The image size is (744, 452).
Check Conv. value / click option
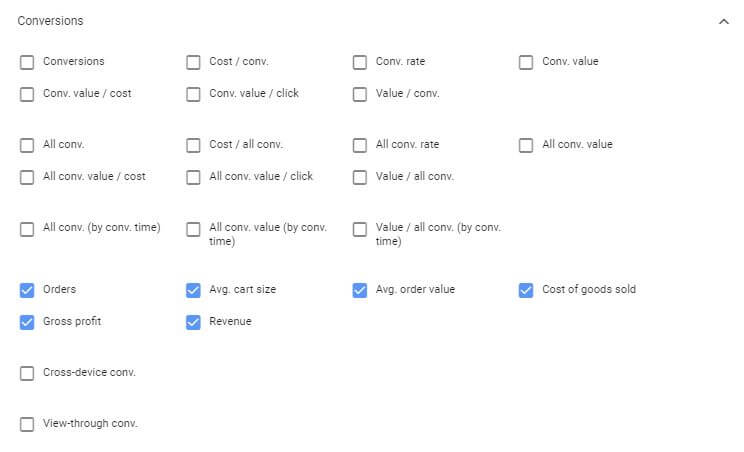pos(193,94)
